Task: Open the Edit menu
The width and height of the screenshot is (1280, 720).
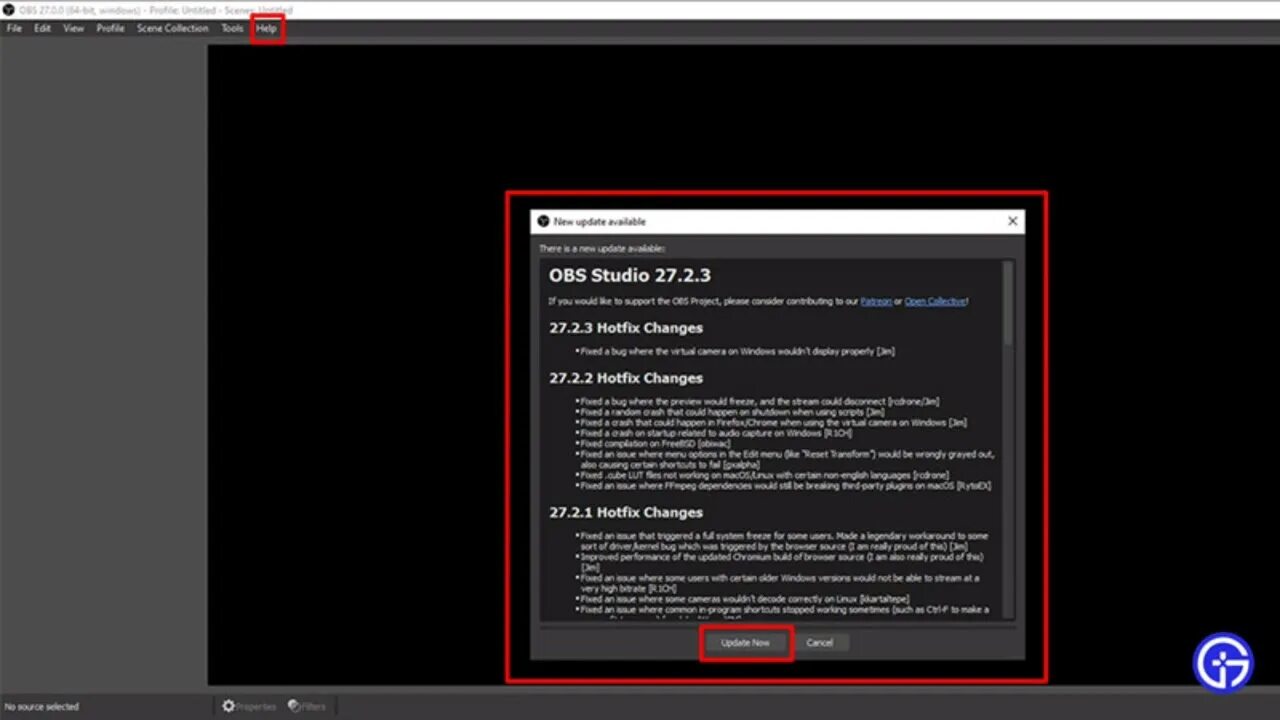Action: click(42, 28)
